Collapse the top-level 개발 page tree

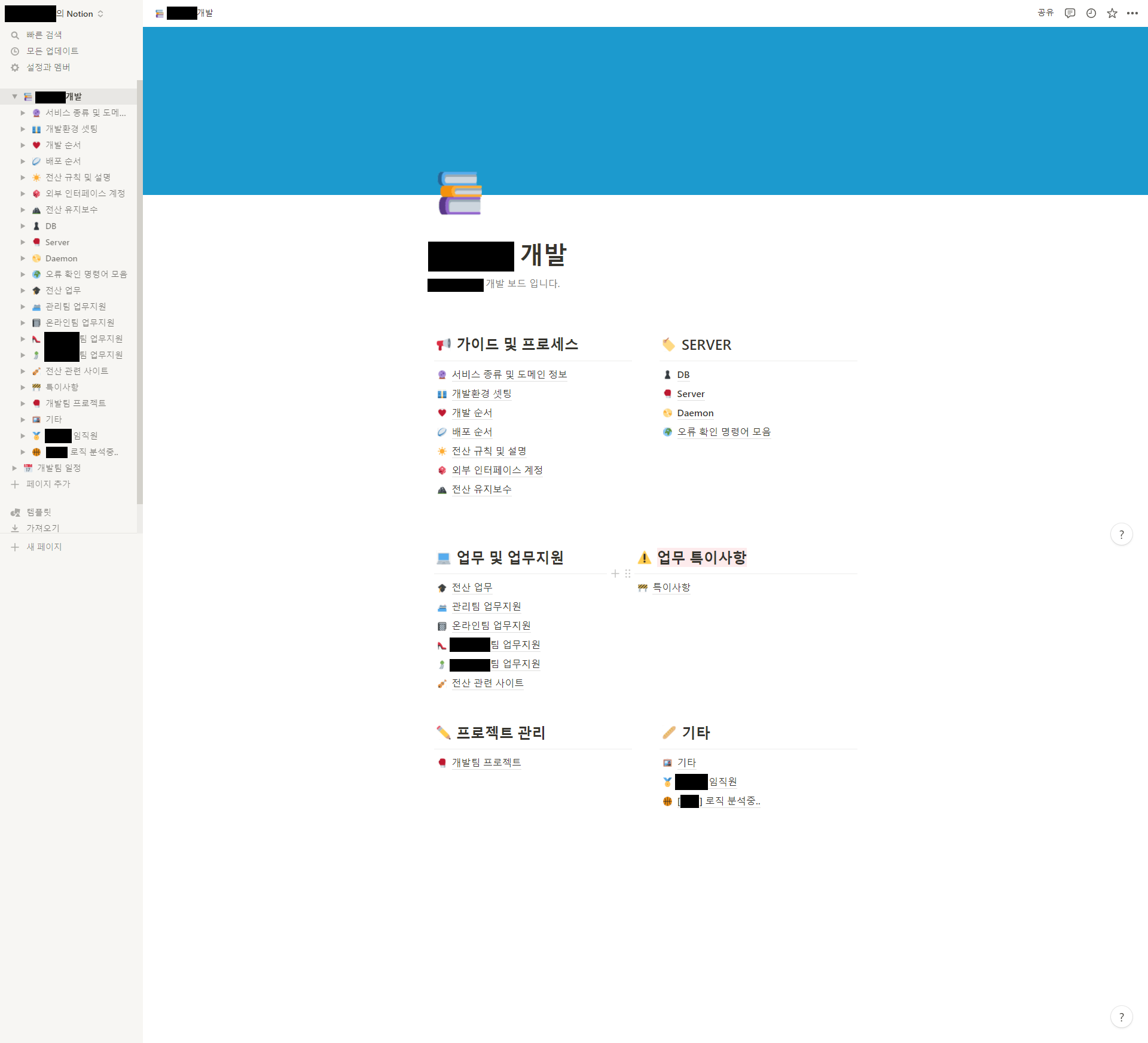coord(14,96)
